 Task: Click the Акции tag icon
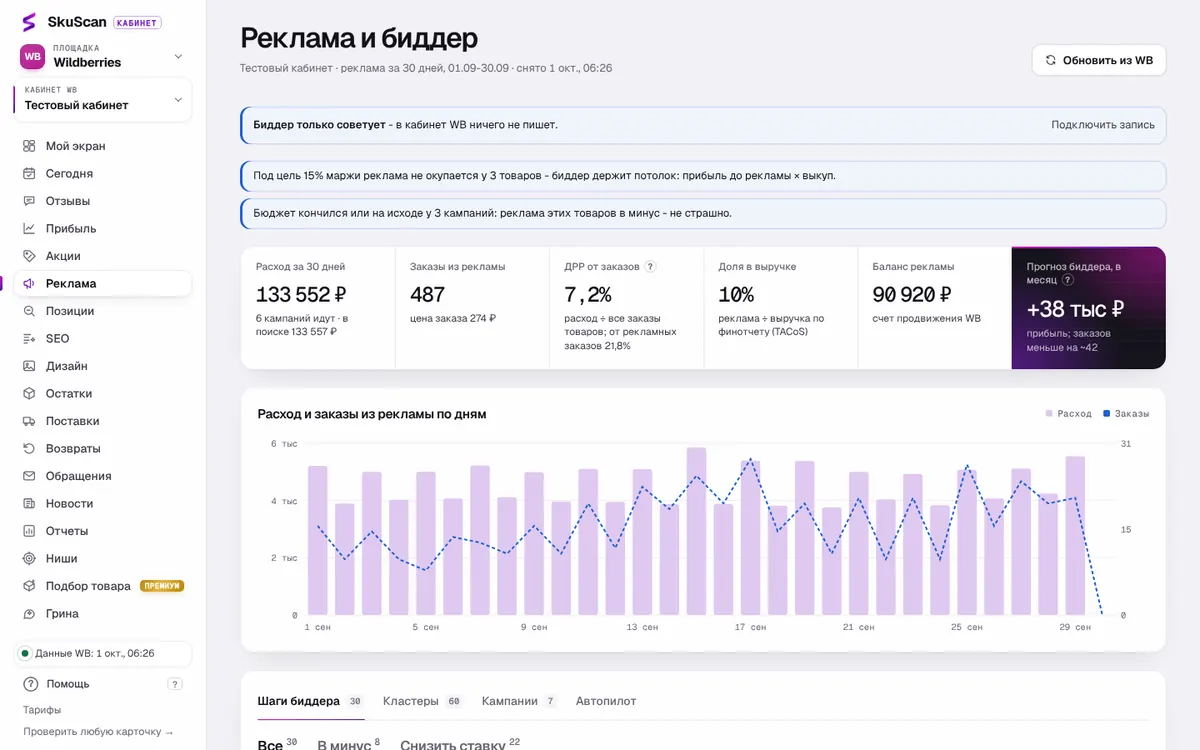coord(29,256)
